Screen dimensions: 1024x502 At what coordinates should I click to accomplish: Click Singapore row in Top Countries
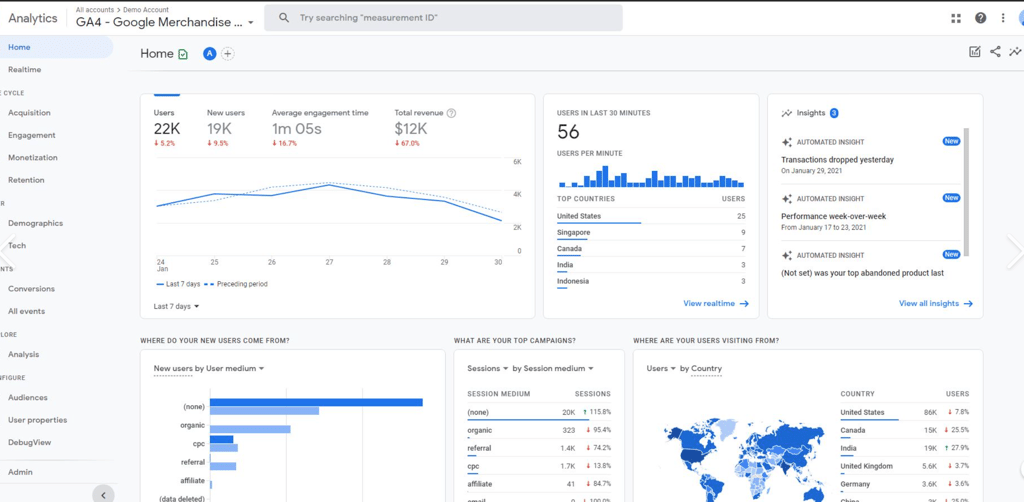(650, 233)
